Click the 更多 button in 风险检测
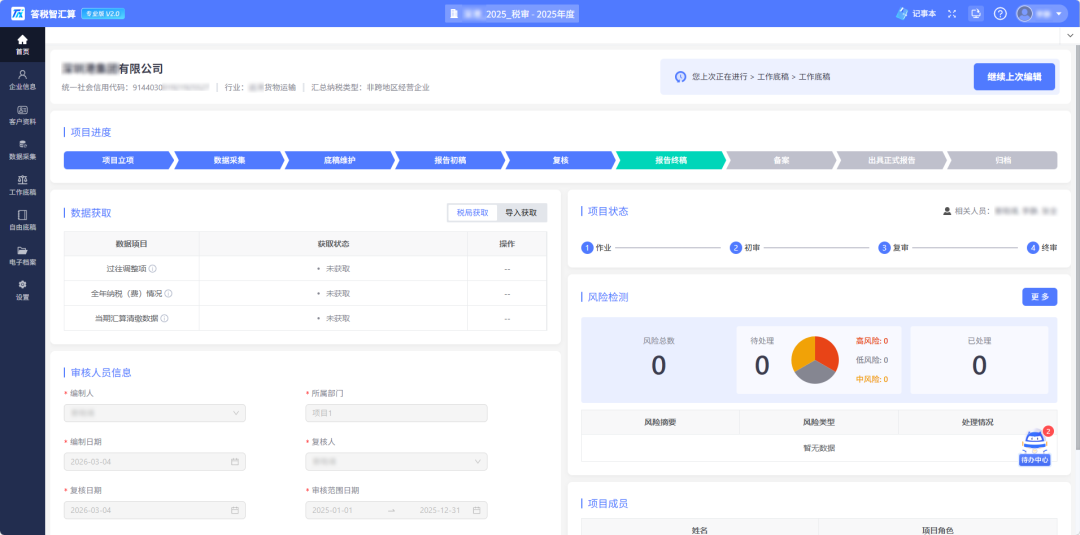This screenshot has height=535, width=1080. click(x=1039, y=297)
